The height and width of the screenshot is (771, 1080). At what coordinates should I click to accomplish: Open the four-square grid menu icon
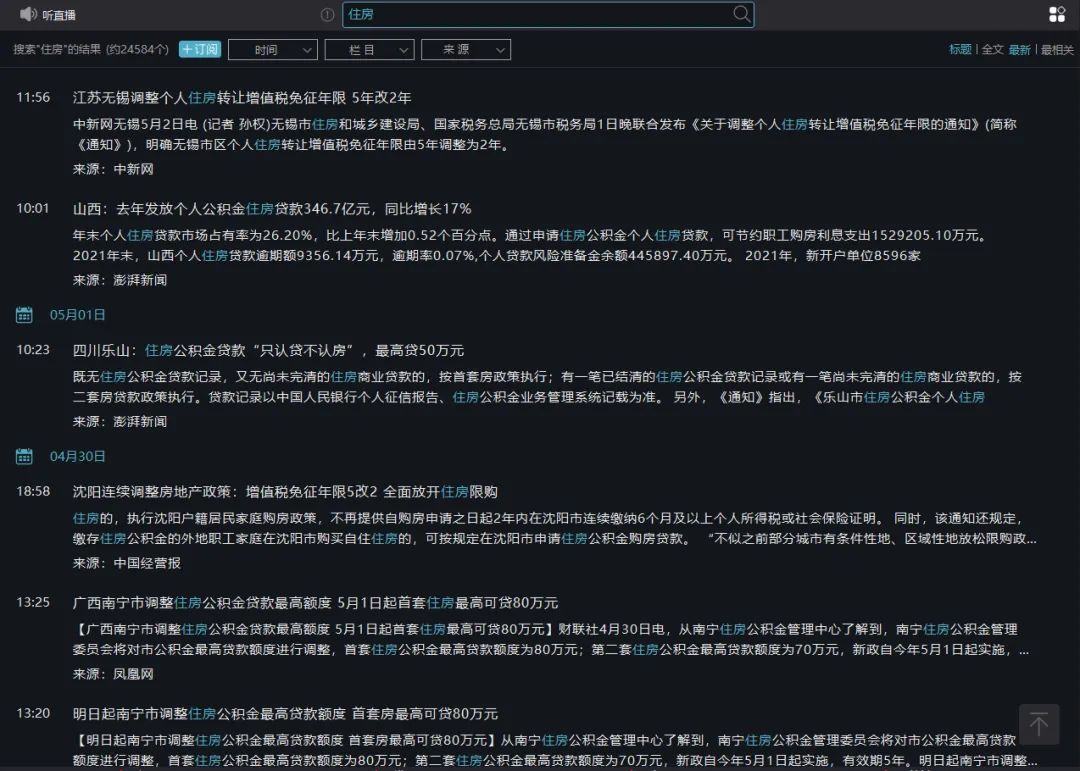(x=1057, y=14)
